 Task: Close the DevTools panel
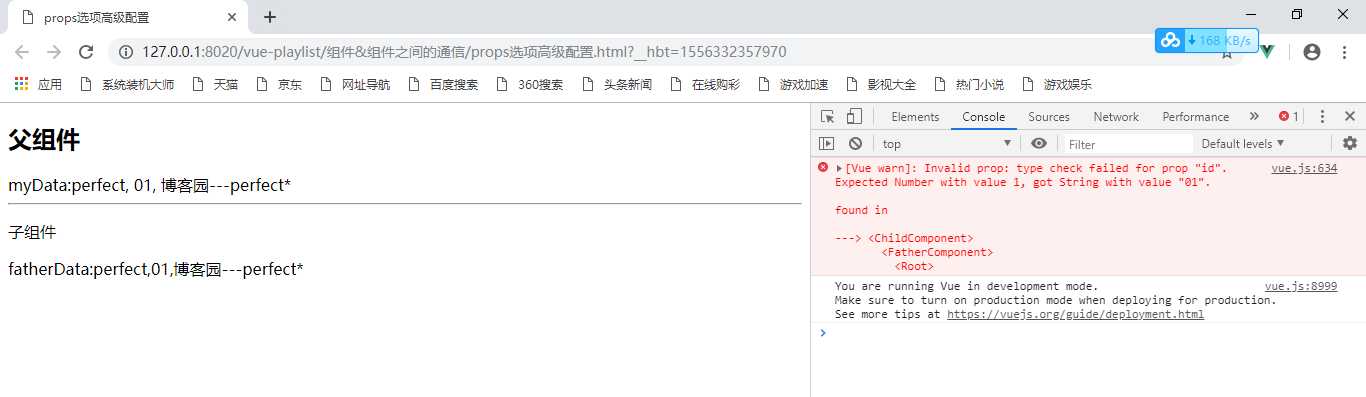pyautogui.click(x=1349, y=116)
